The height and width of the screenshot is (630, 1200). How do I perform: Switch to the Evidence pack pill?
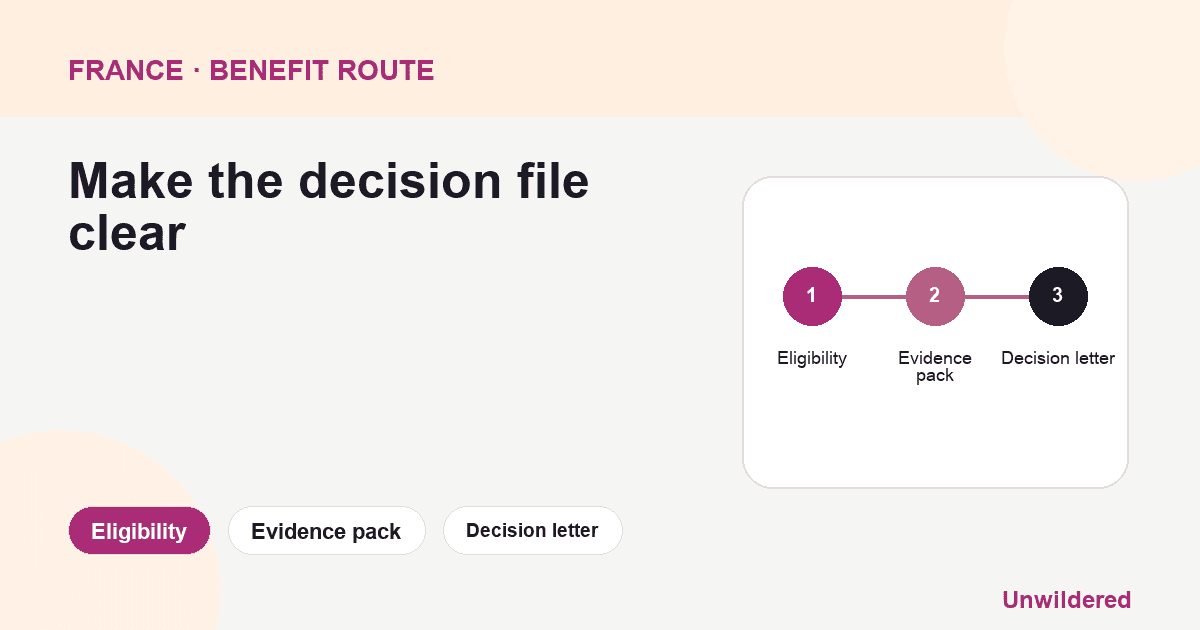click(326, 531)
